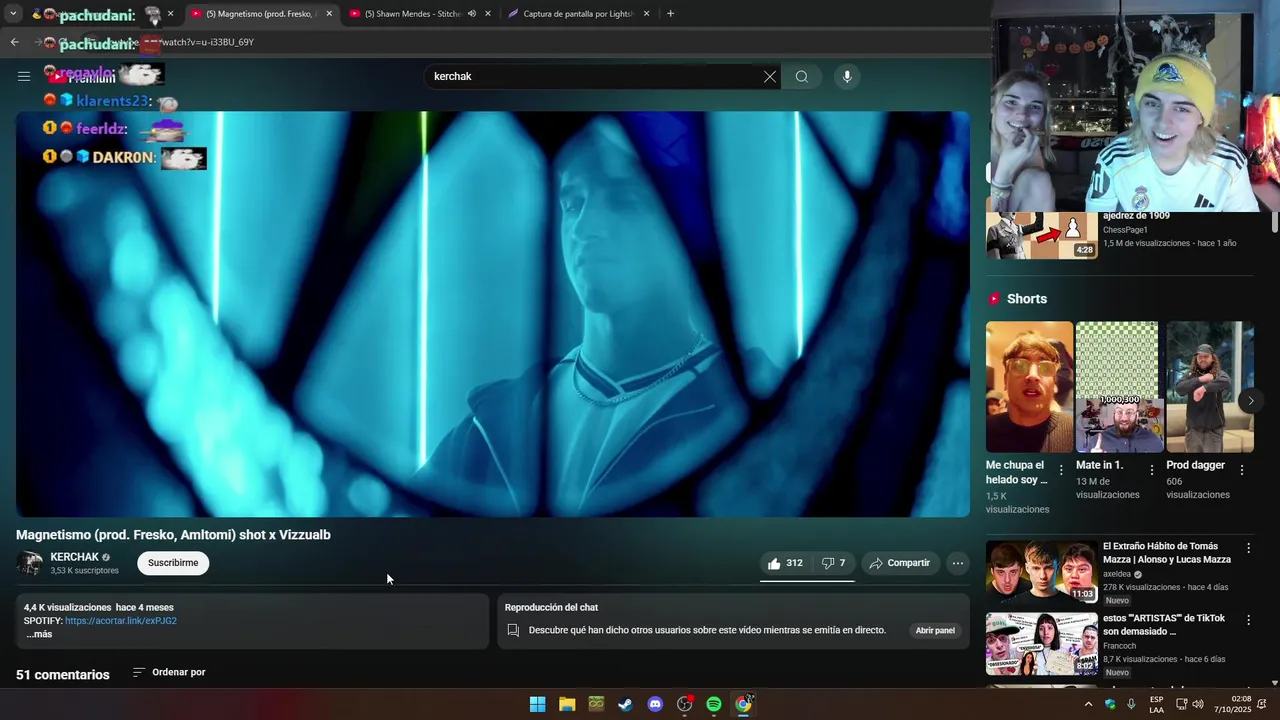Click the 51 comentarios heading
Screen dimensions: 1280x720
(63, 675)
